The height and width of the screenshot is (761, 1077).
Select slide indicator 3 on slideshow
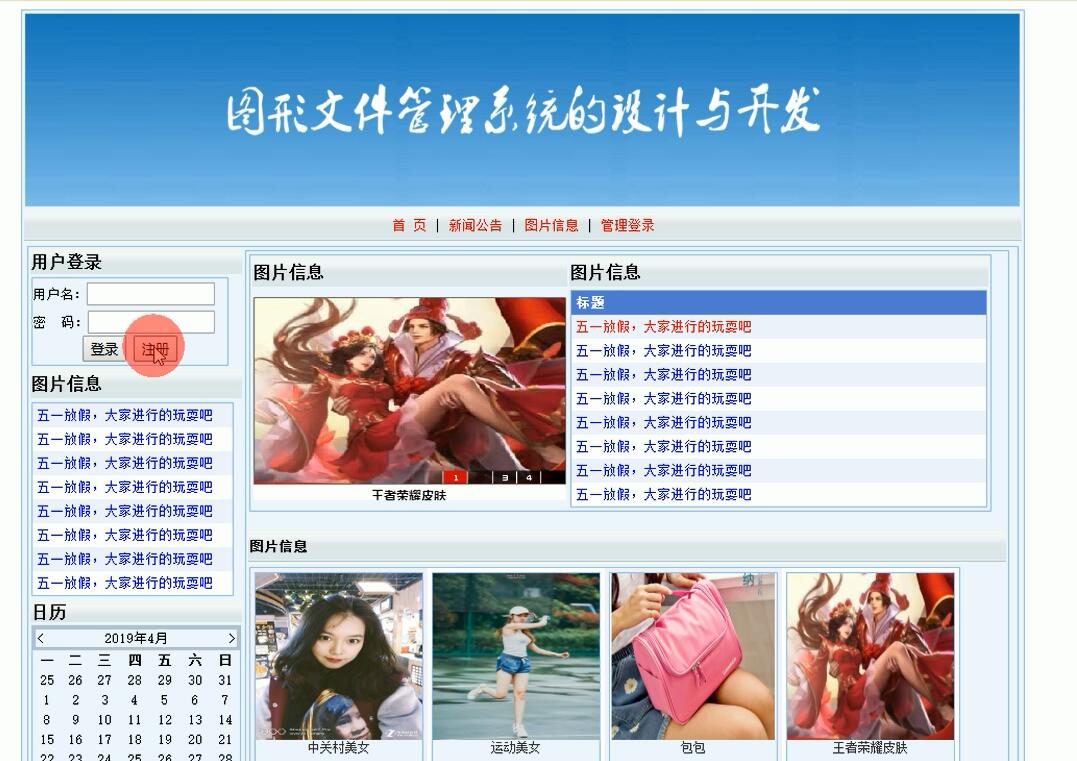click(505, 477)
